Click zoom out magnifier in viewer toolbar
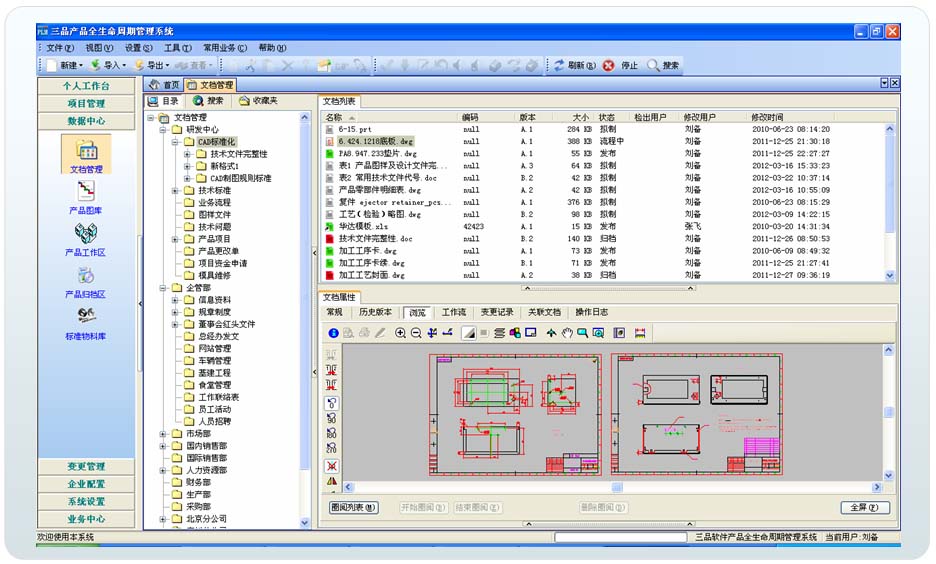Screen dimensions: 936x564 coord(416,333)
